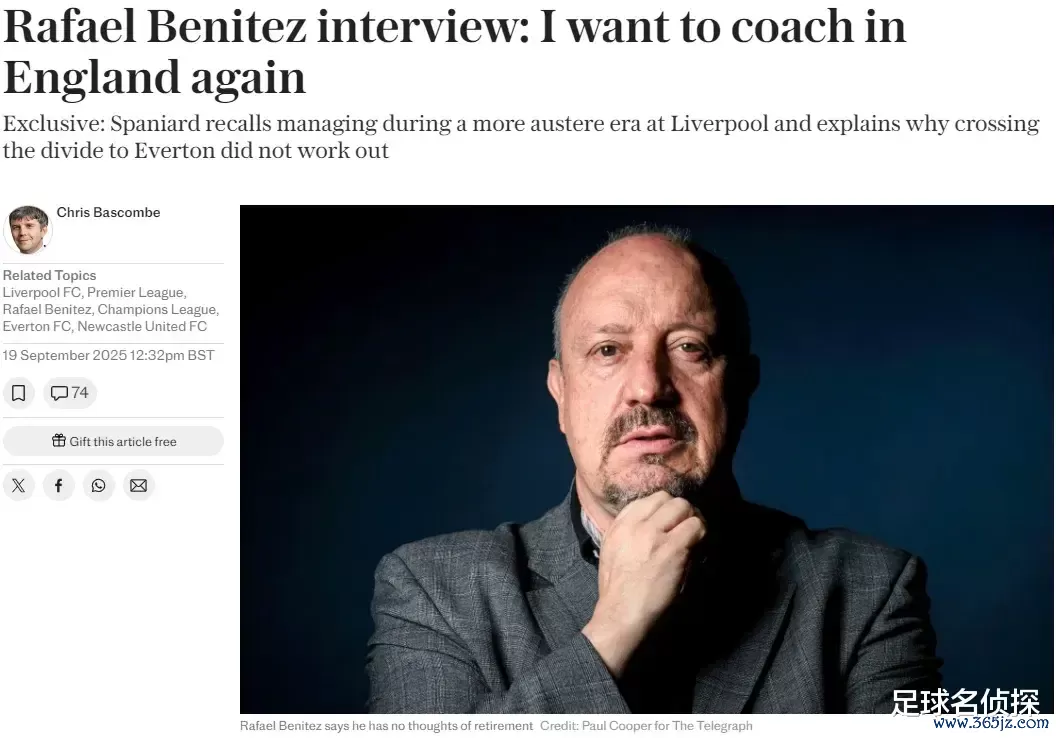Save article with the bookmark icon
This screenshot has width=1056, height=738.
(19, 393)
